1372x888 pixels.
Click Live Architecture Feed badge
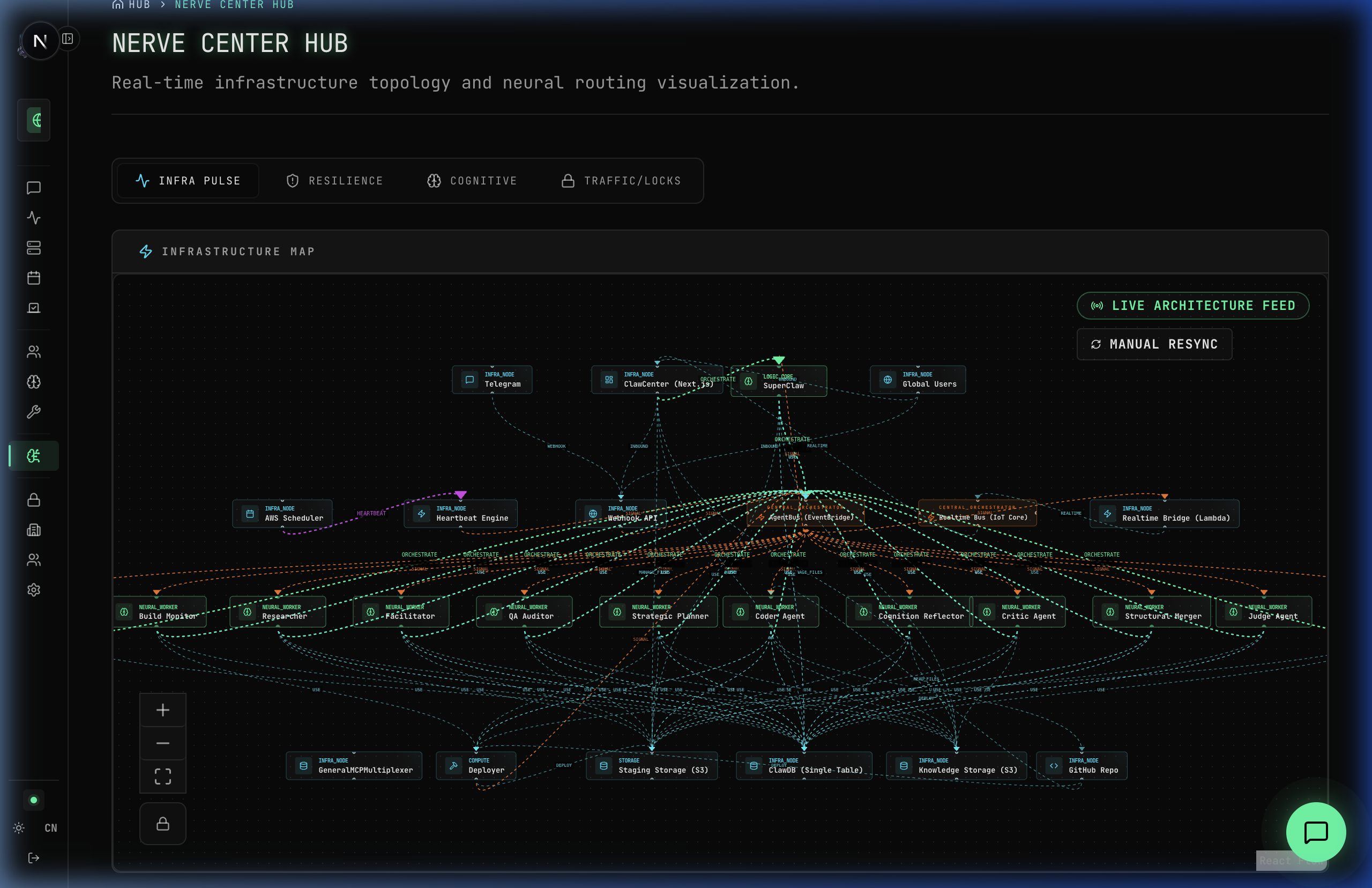pyautogui.click(x=1193, y=306)
